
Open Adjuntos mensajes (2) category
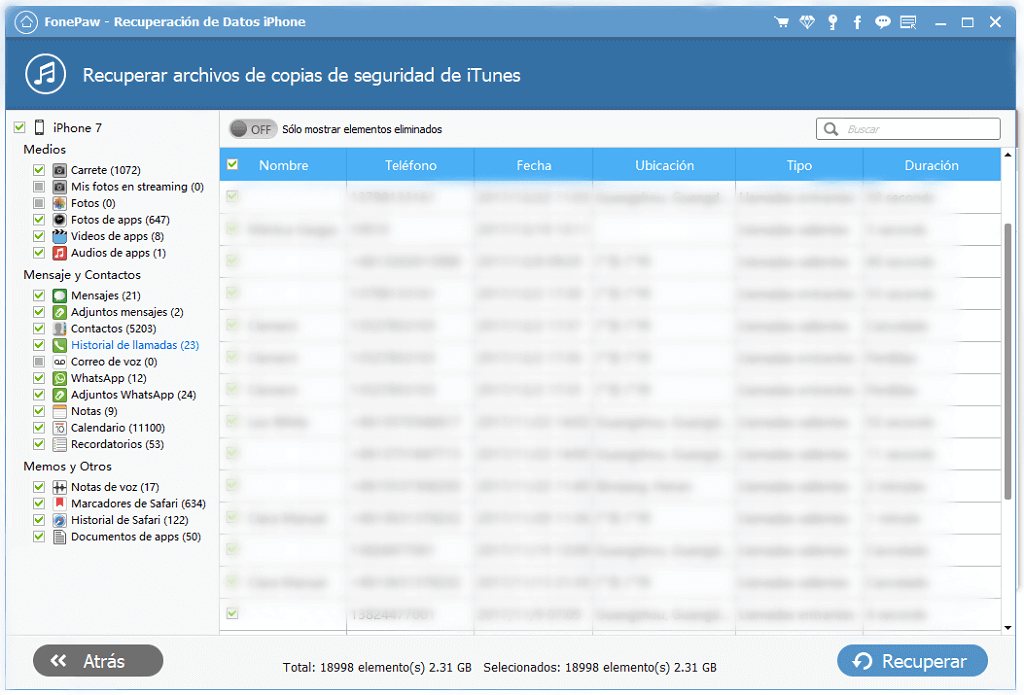[x=127, y=312]
